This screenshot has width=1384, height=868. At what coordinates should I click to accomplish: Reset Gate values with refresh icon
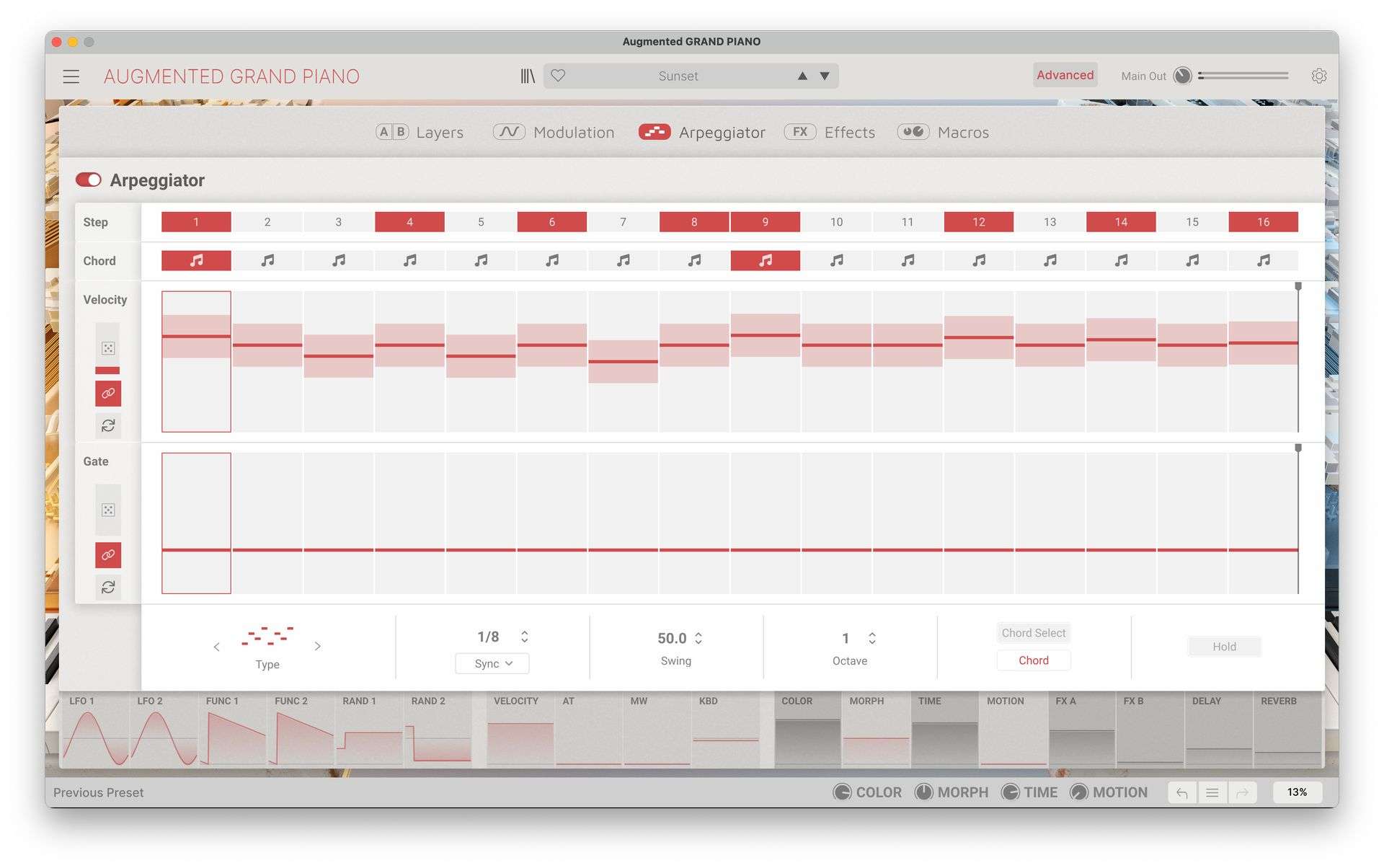tap(108, 588)
